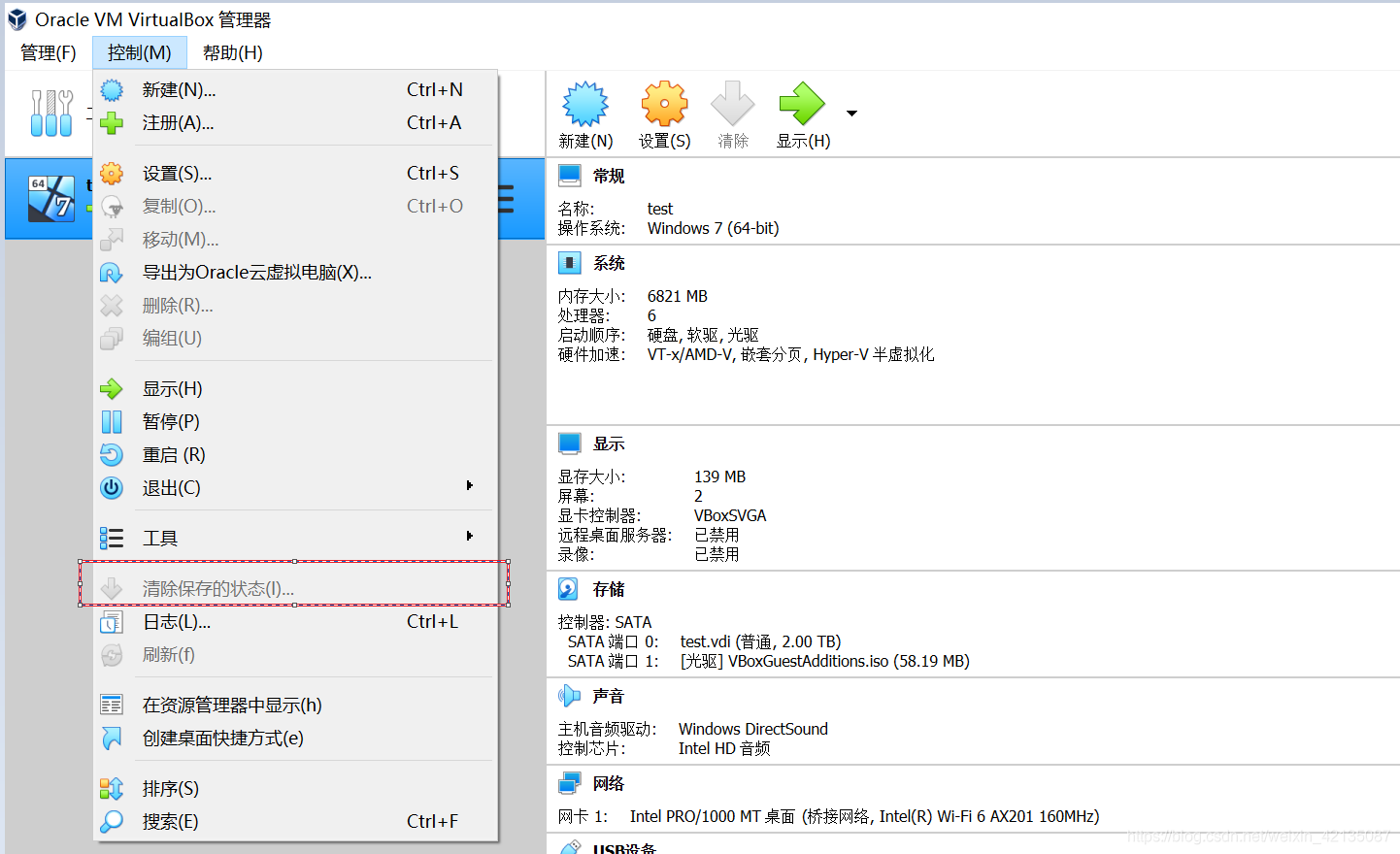Click the grayed 清除 toolbar button
Viewport: 1400px width, 854px height.
[733, 115]
